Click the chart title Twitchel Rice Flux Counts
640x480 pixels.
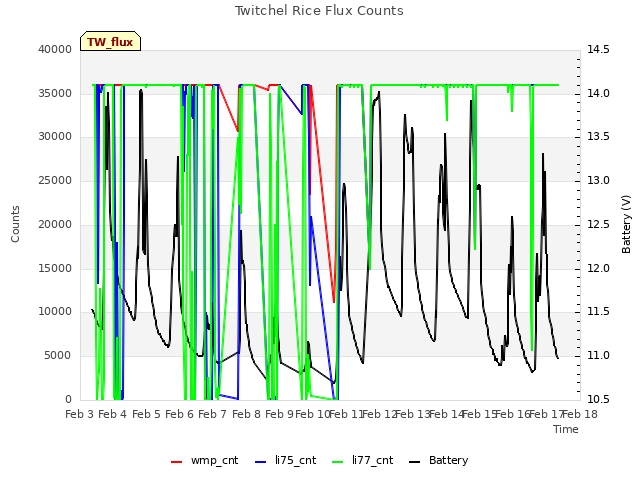click(319, 11)
